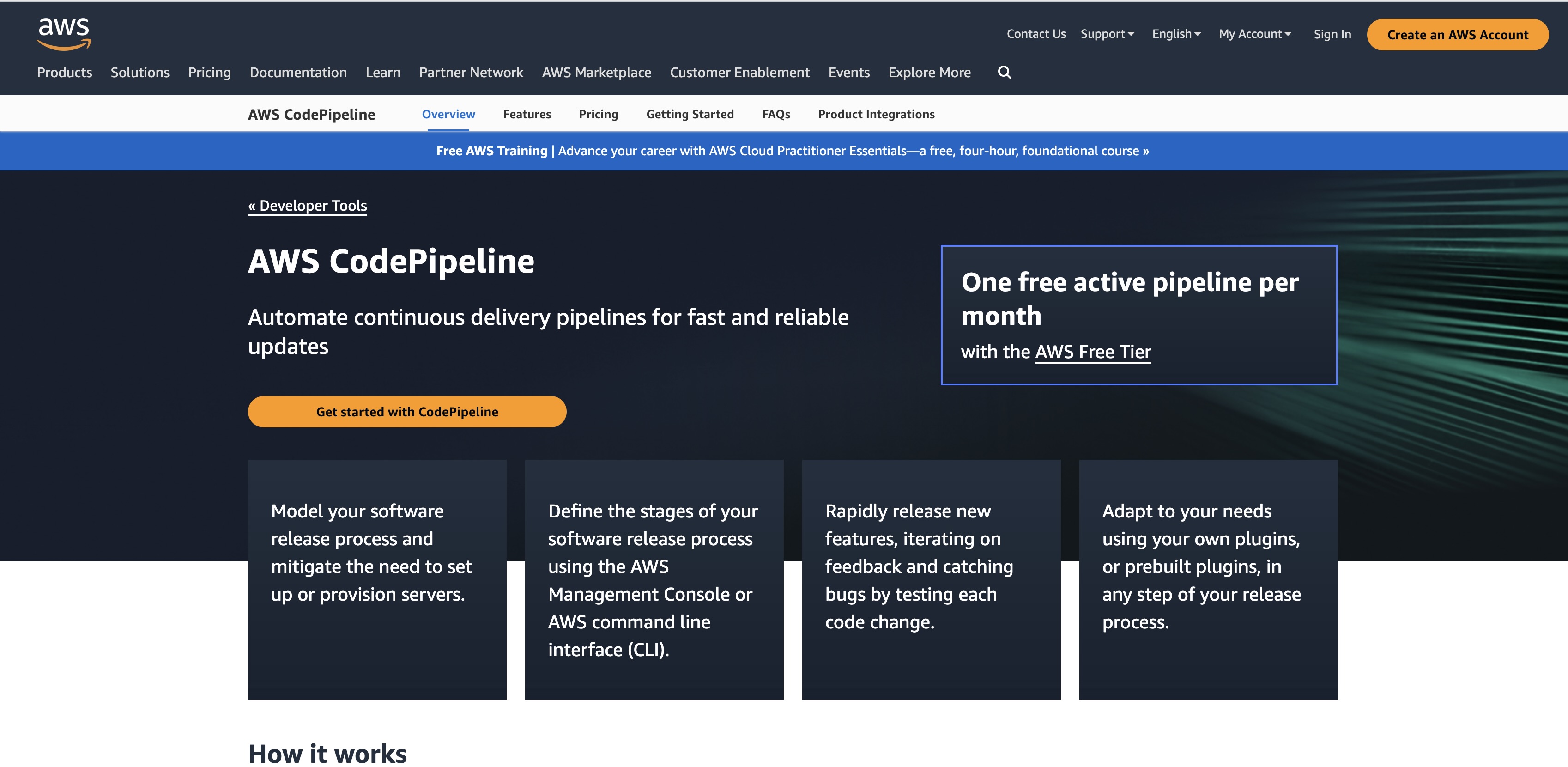The height and width of the screenshot is (767, 1568).
Task: Select the Getting Started tab
Action: pyautogui.click(x=690, y=114)
